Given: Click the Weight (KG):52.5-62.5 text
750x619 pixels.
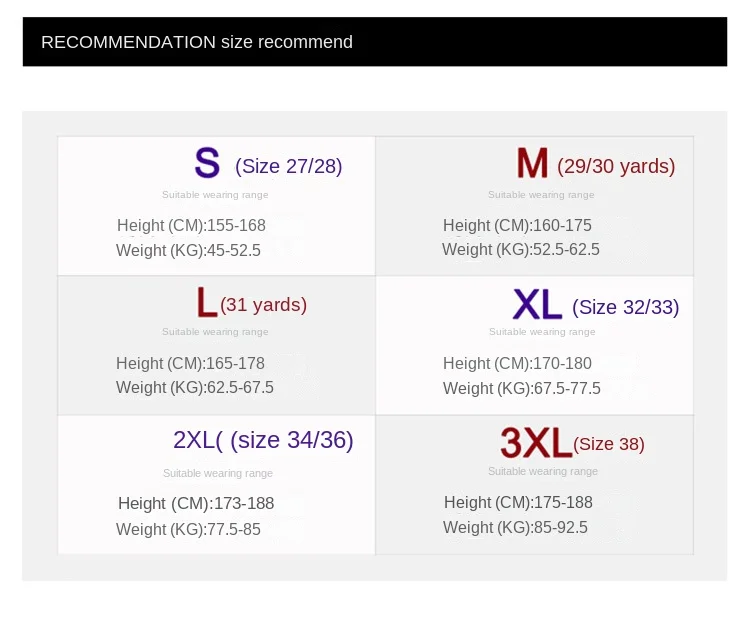Looking at the screenshot, I should (521, 249).
